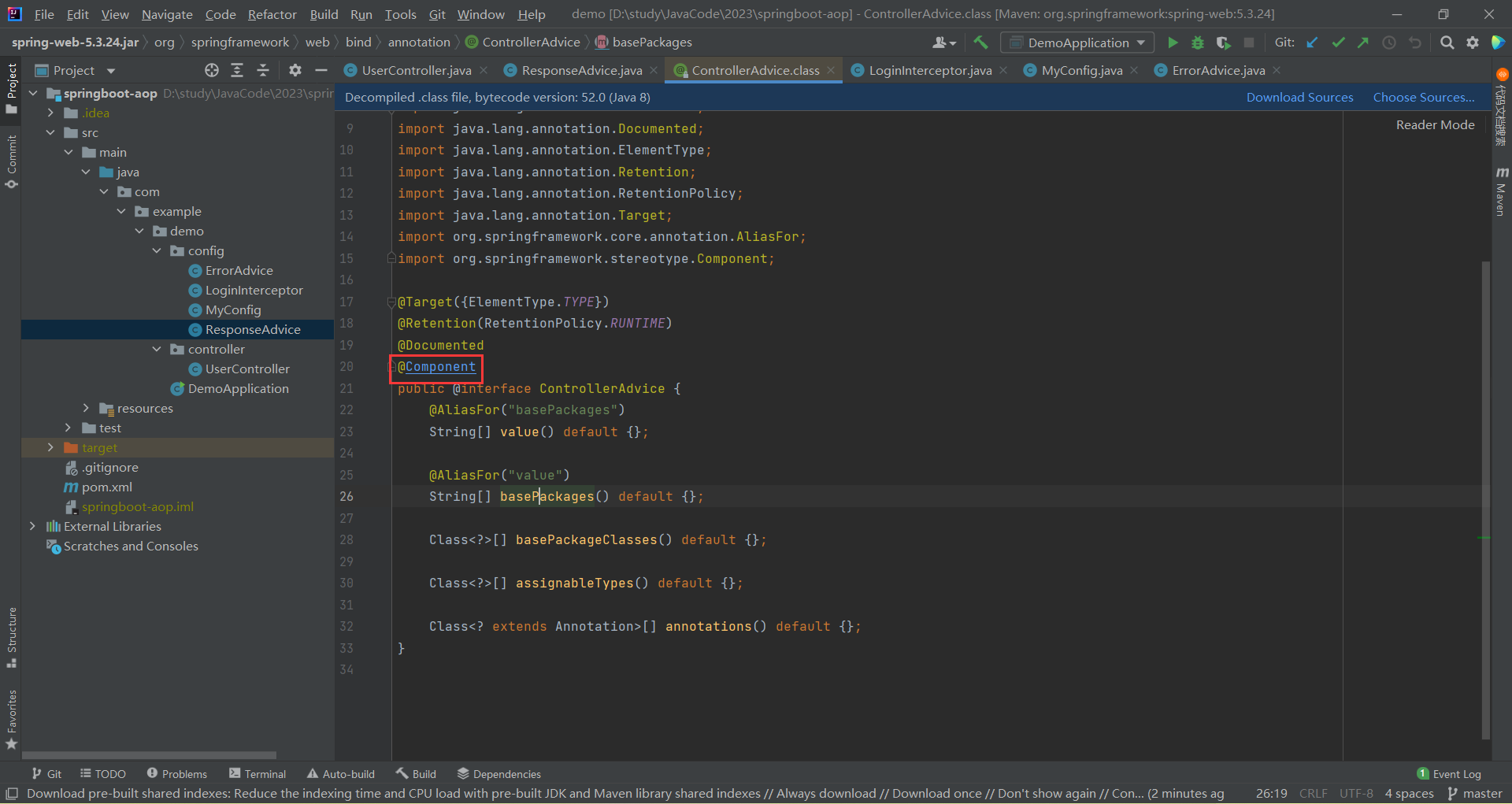Viewport: 1512px width, 804px height.
Task: Open Search Everywhere magnifier icon
Action: point(1447,43)
